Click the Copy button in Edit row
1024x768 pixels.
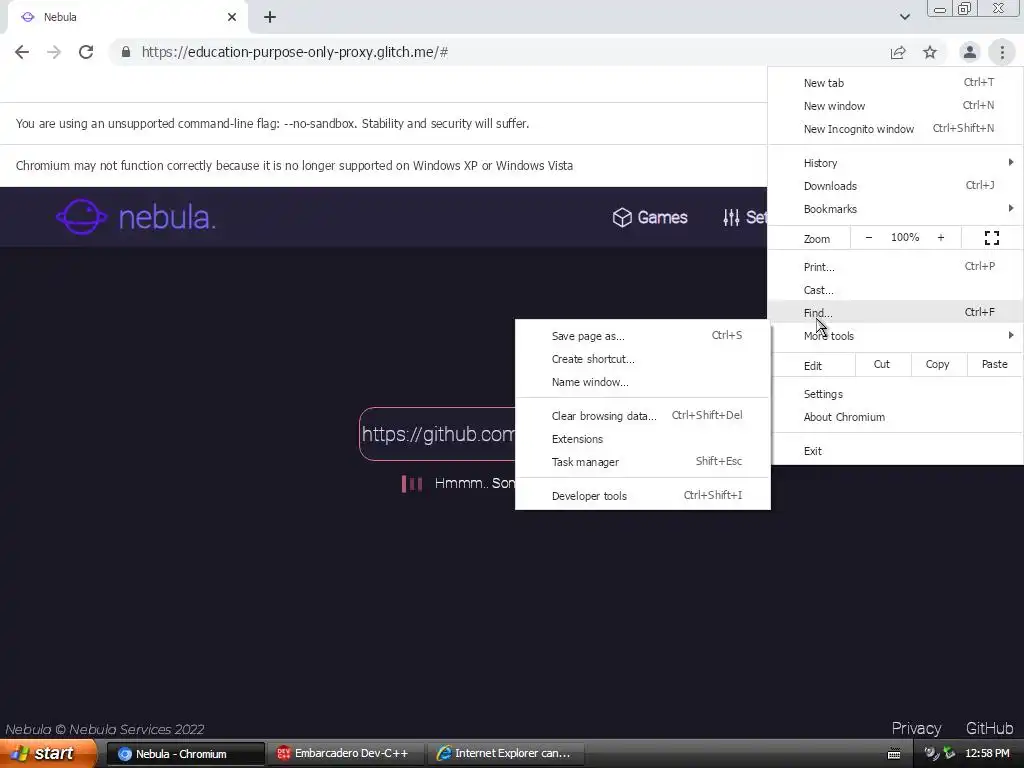(x=938, y=364)
